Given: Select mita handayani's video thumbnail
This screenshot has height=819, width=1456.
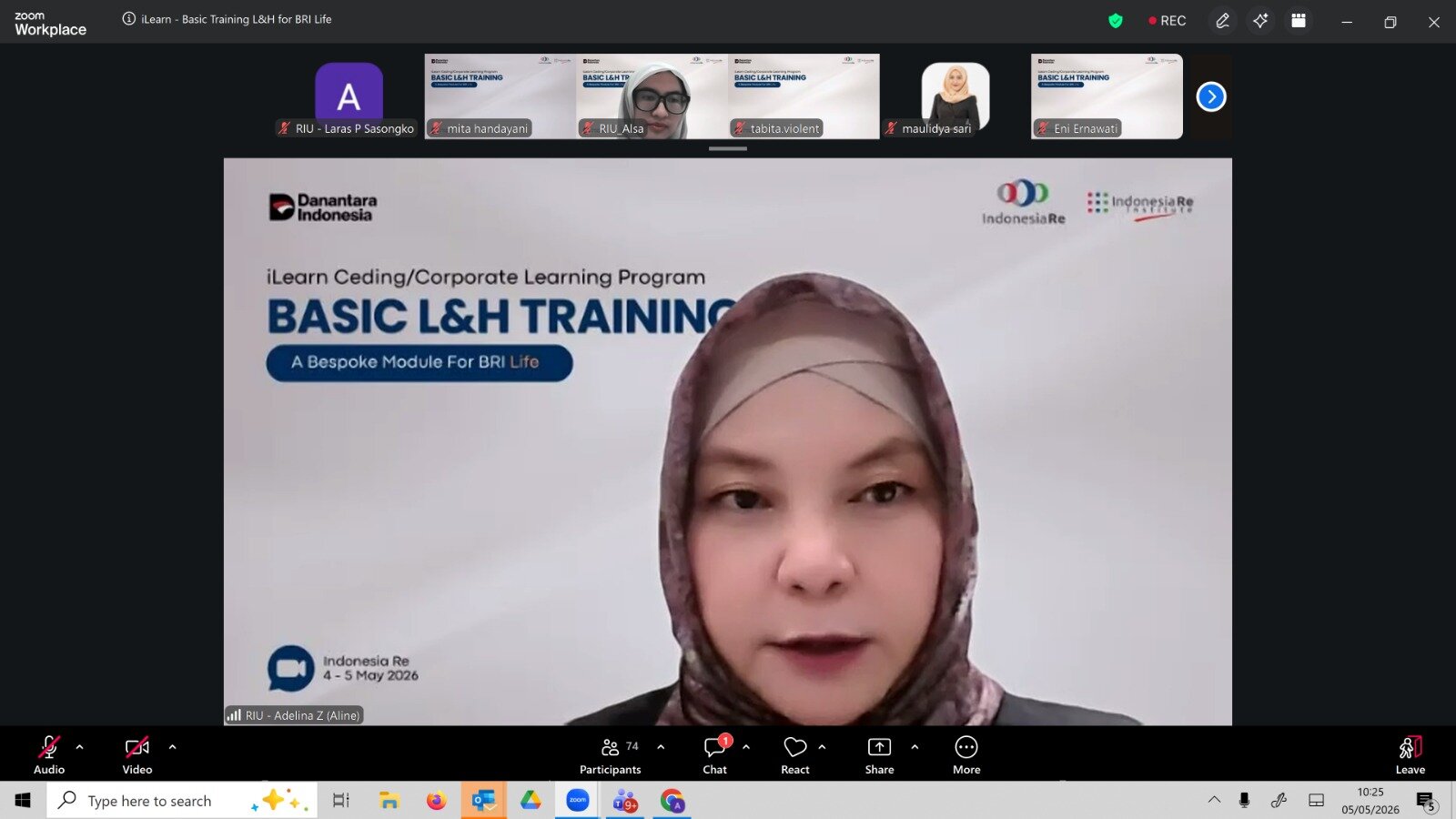Looking at the screenshot, I should point(500,96).
